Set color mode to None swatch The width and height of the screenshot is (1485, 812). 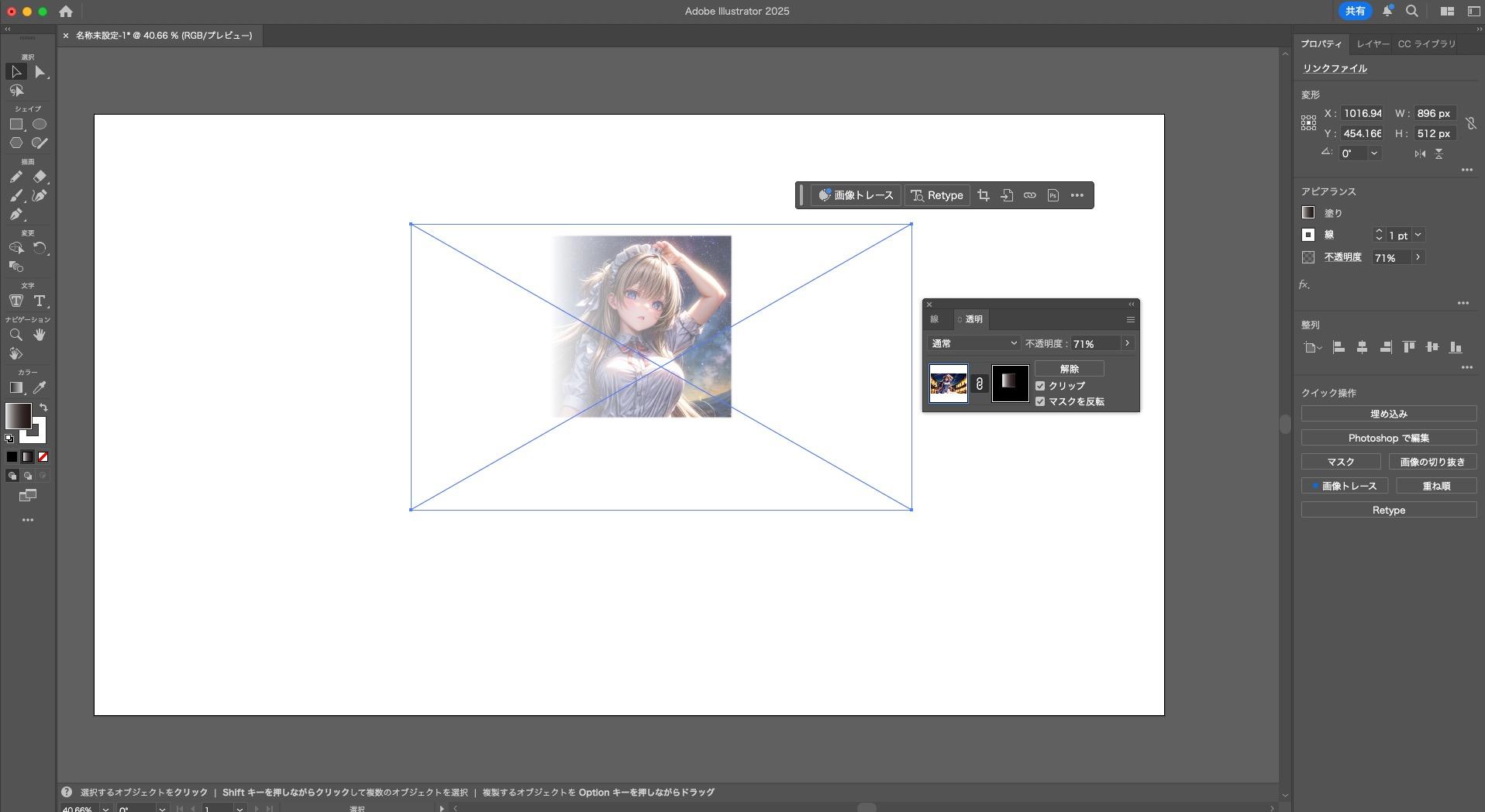(x=43, y=457)
